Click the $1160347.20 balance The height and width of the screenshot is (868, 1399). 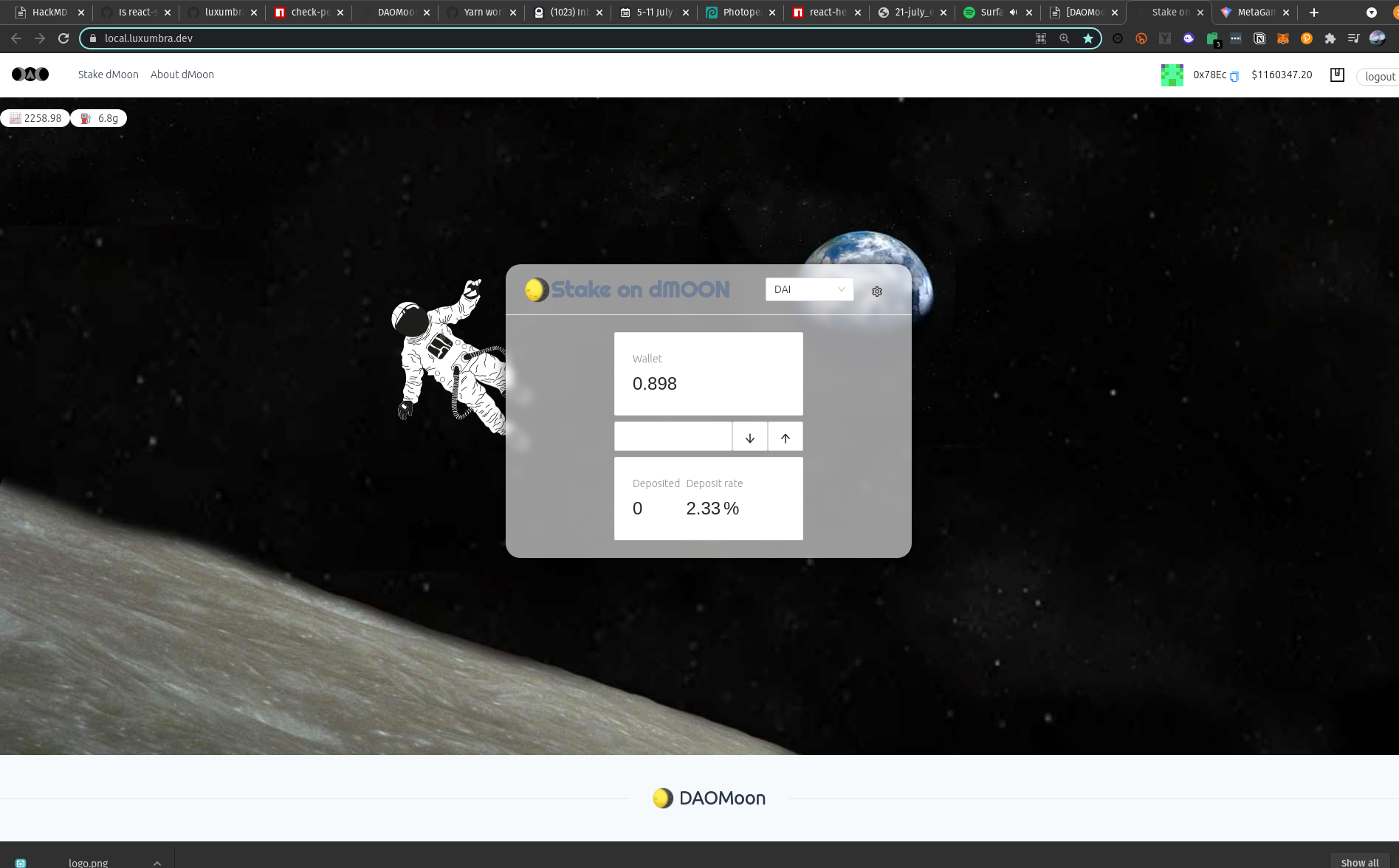1282,75
